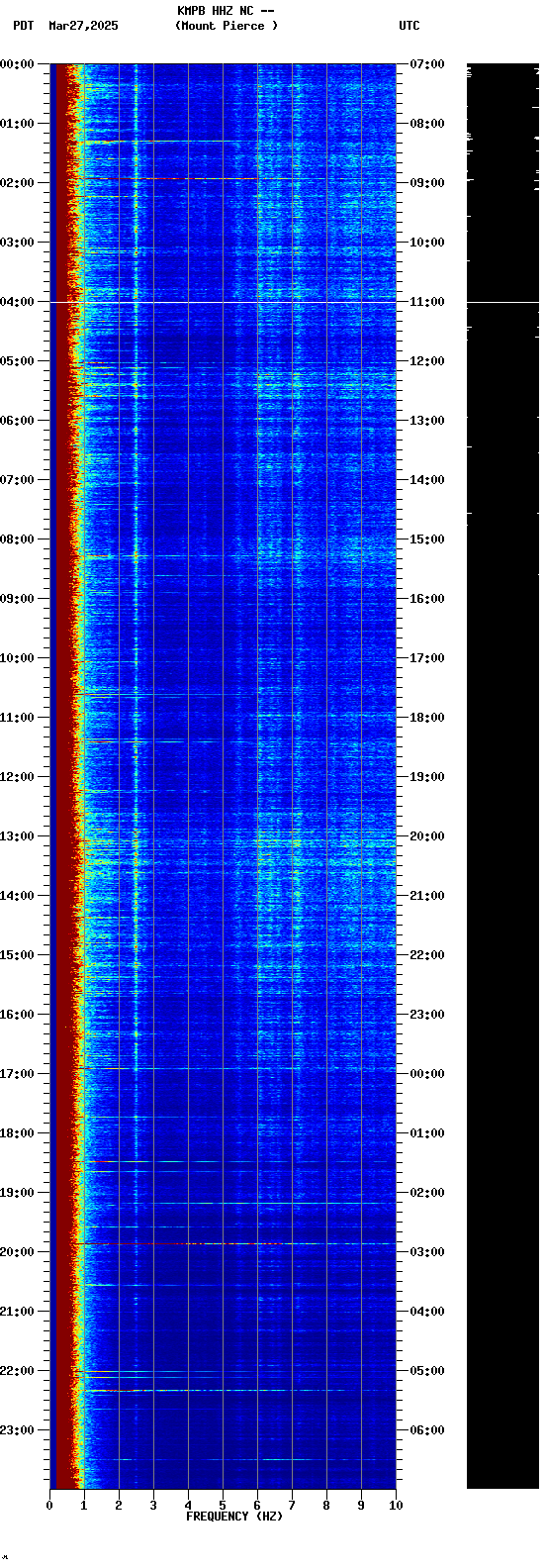546x1568 pixels.
Task: Click the UTC '19:00' time label
Action: (427, 777)
